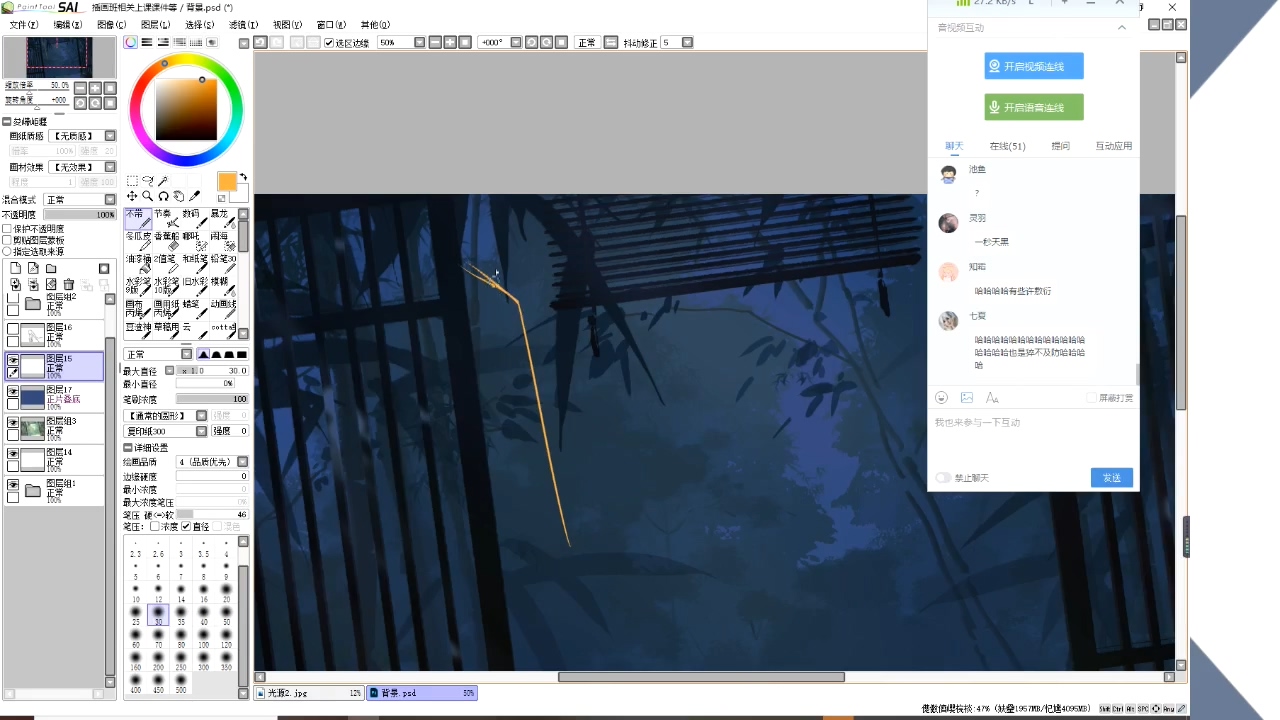1280x720 pixels.
Task: Switch the color panel to color wheel
Action: [x=131, y=42]
